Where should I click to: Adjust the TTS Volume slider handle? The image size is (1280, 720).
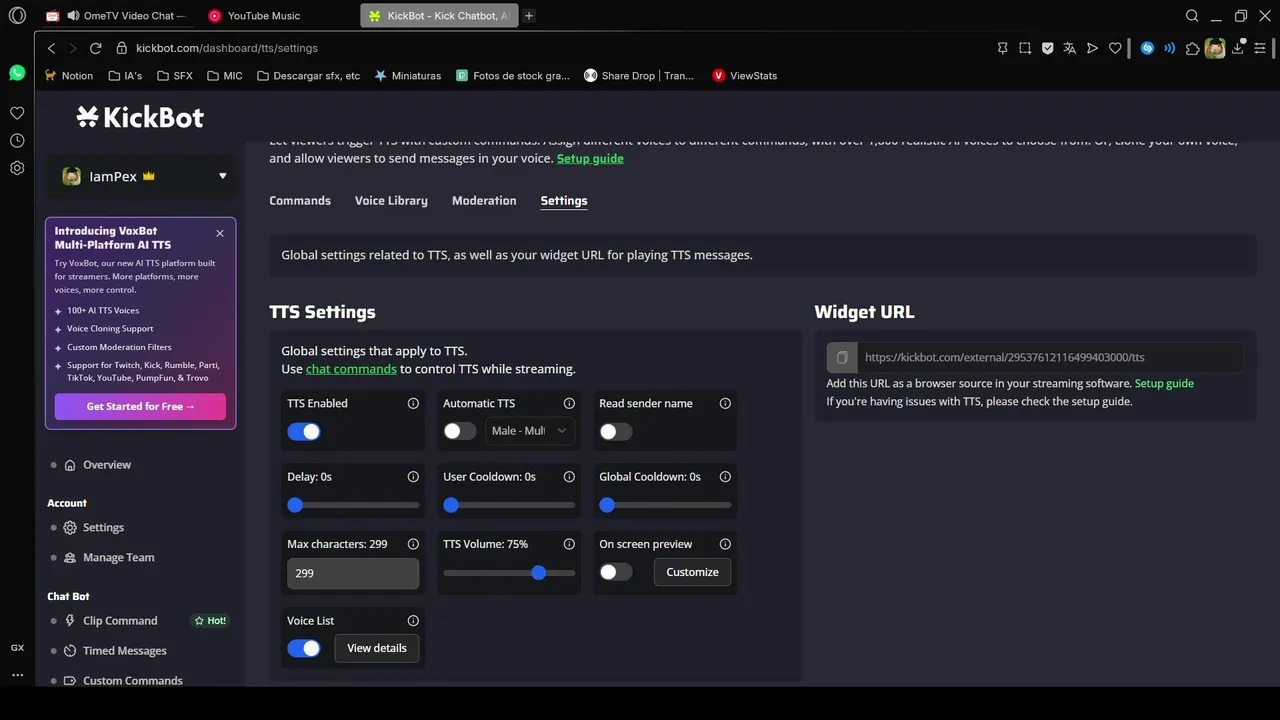(x=539, y=573)
